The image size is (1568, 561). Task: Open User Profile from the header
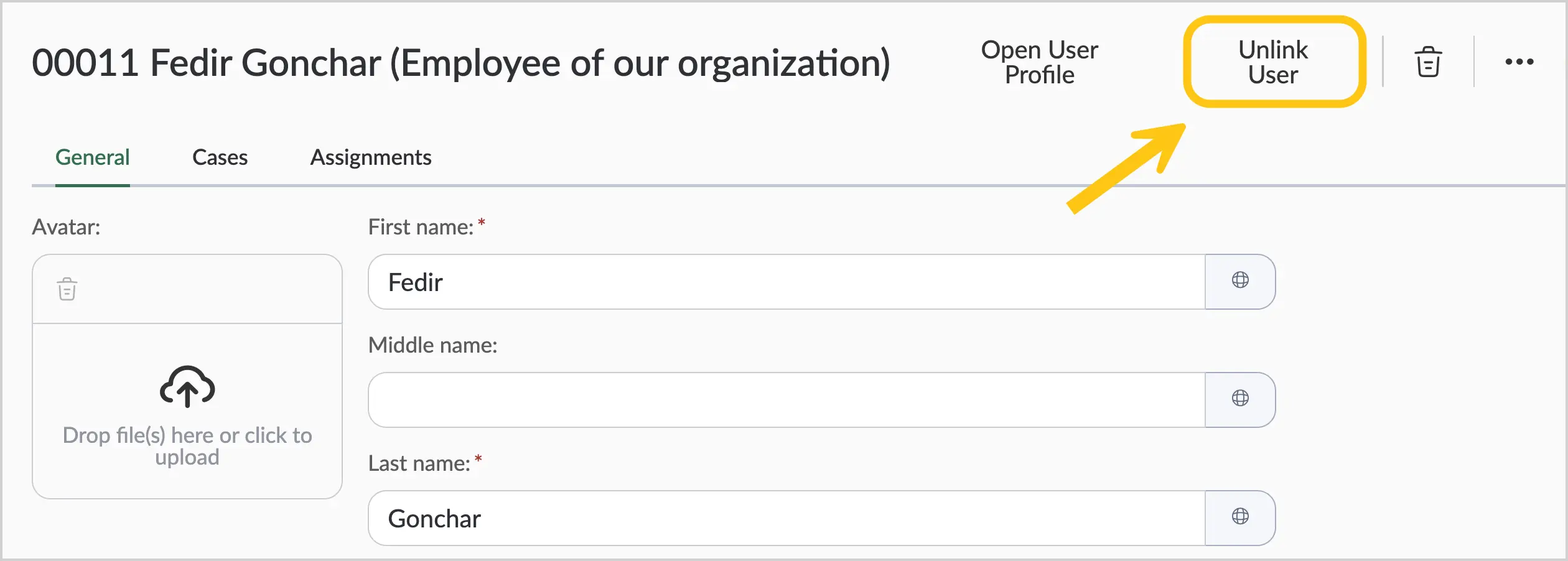pyautogui.click(x=1039, y=62)
